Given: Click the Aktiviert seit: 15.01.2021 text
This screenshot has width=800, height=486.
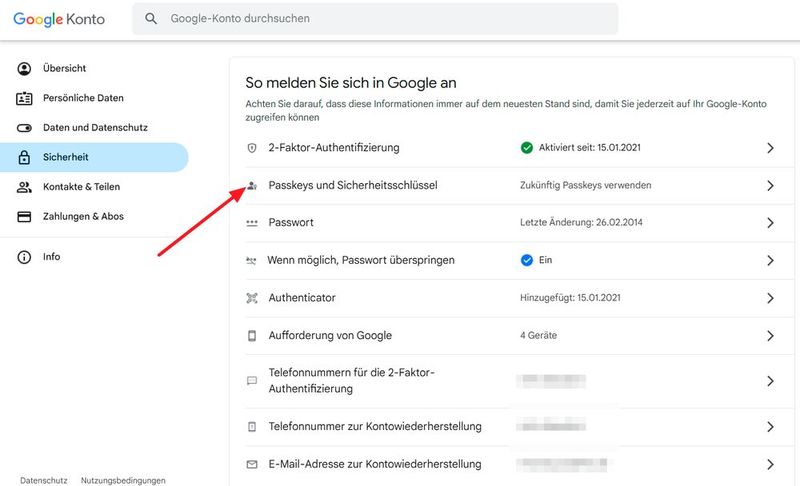Looking at the screenshot, I should pos(590,148).
